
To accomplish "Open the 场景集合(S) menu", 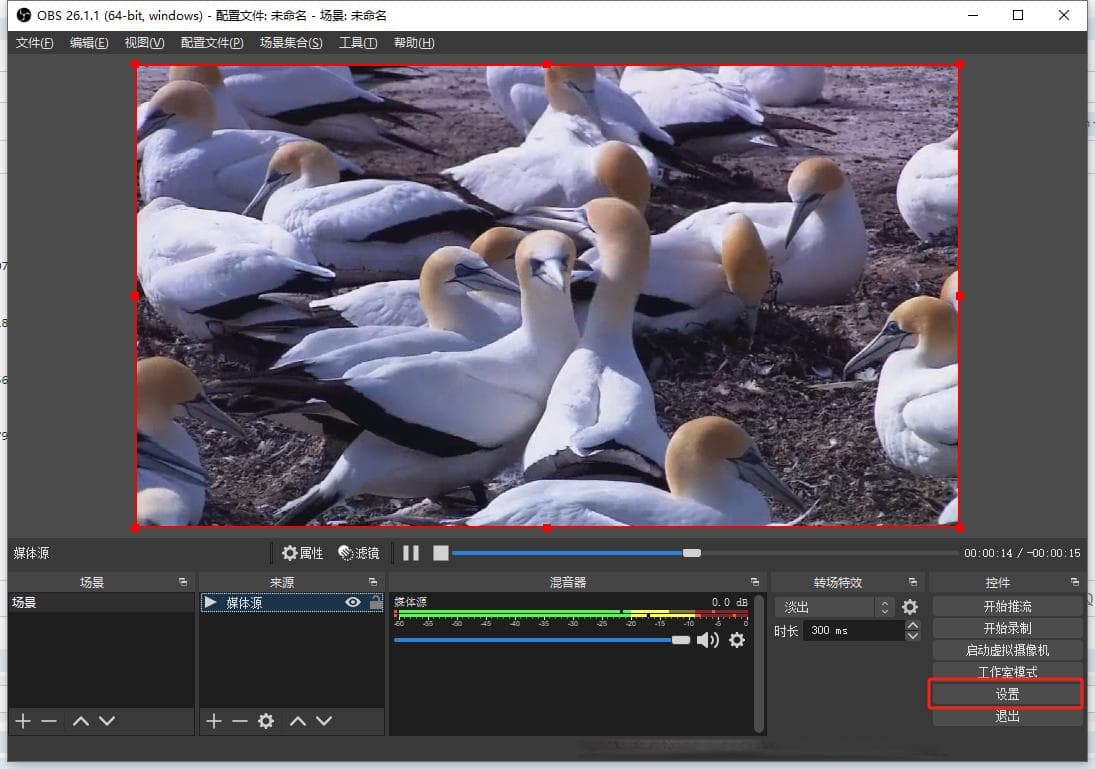I will (x=291, y=43).
